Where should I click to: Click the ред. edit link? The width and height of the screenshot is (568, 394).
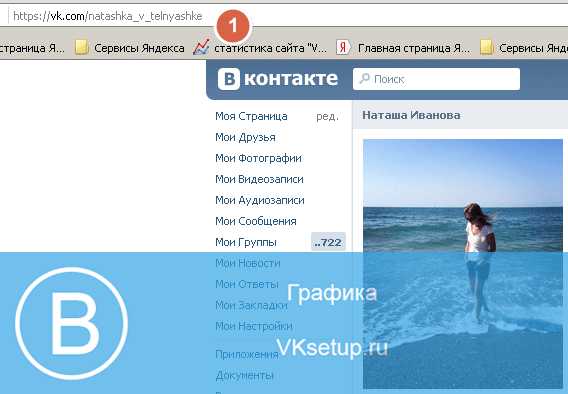tap(327, 116)
